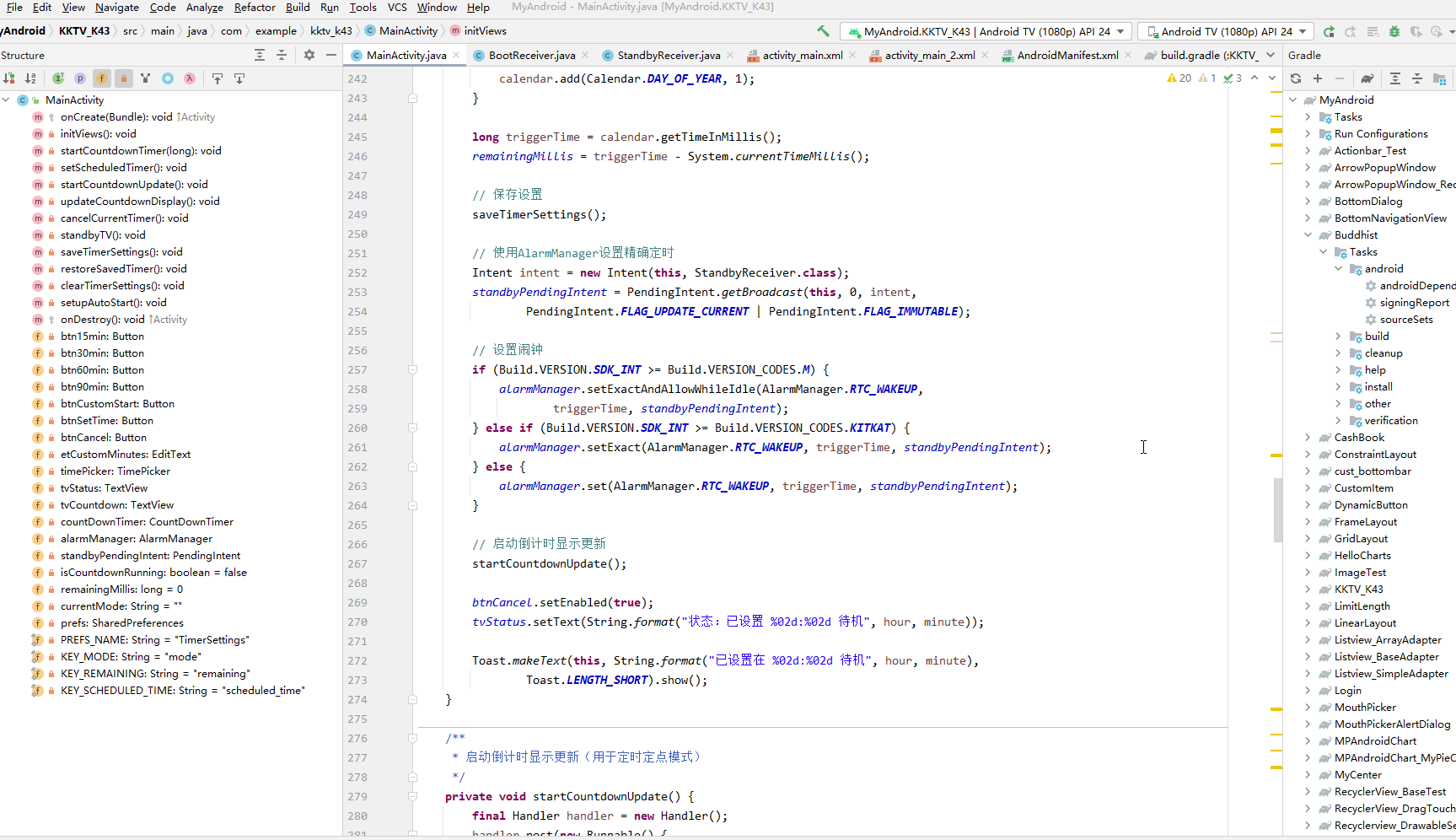This screenshot has width=1456, height=840.
Task: Toggle Show Fields filter in Structure
Action: 102,78
